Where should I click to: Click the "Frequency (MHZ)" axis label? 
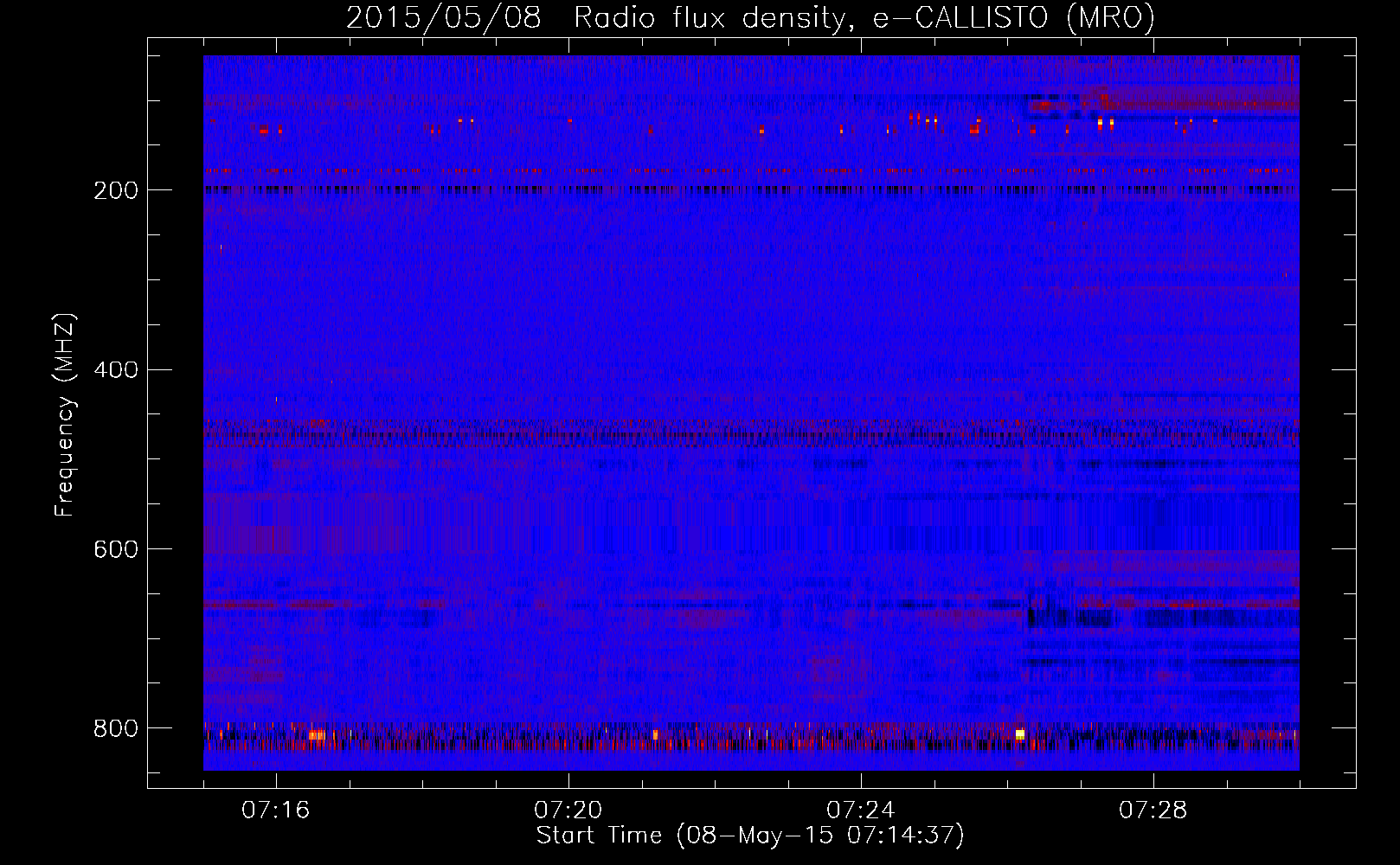click(x=65, y=414)
